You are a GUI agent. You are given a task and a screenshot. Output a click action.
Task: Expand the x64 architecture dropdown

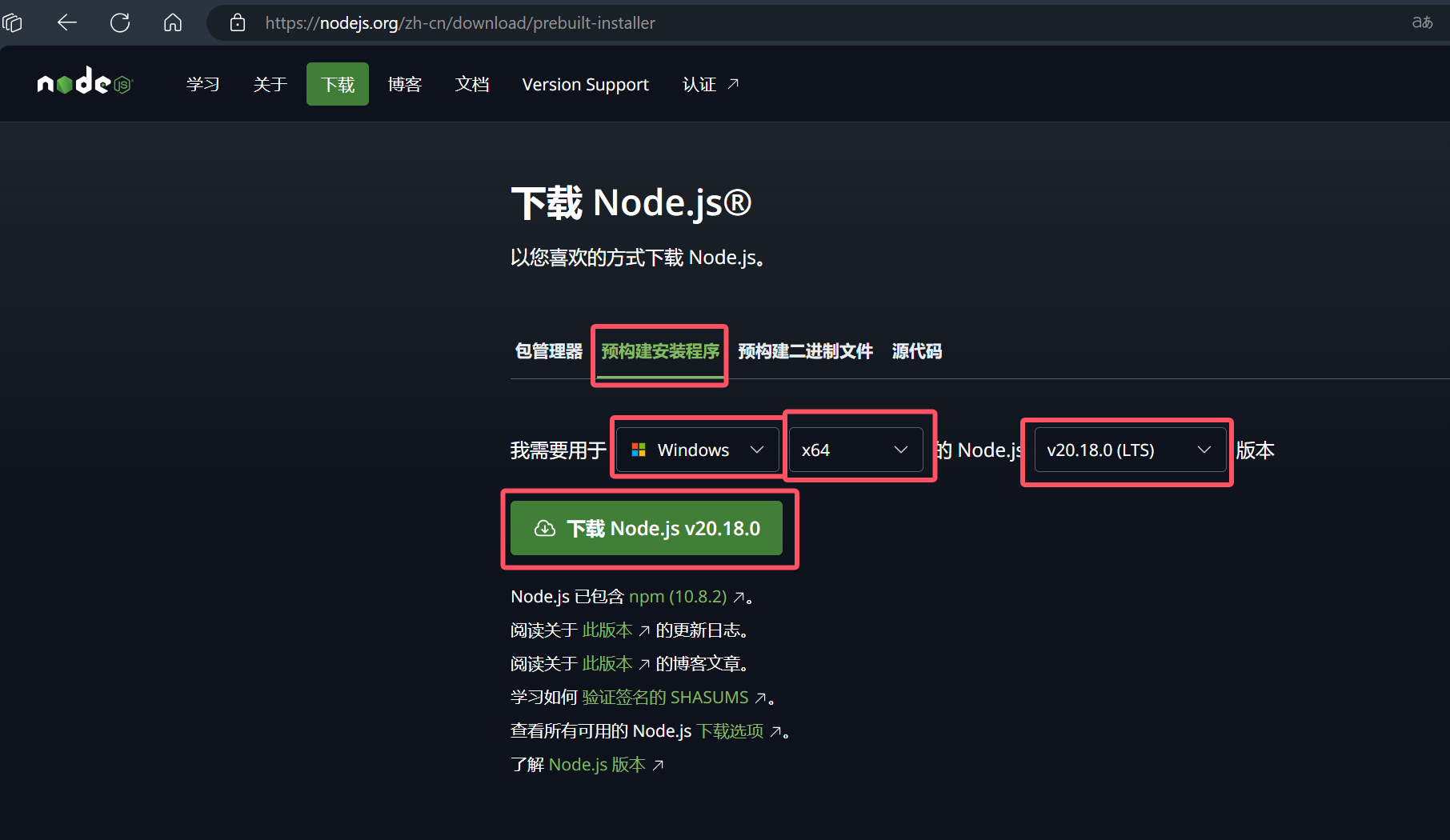coord(856,450)
